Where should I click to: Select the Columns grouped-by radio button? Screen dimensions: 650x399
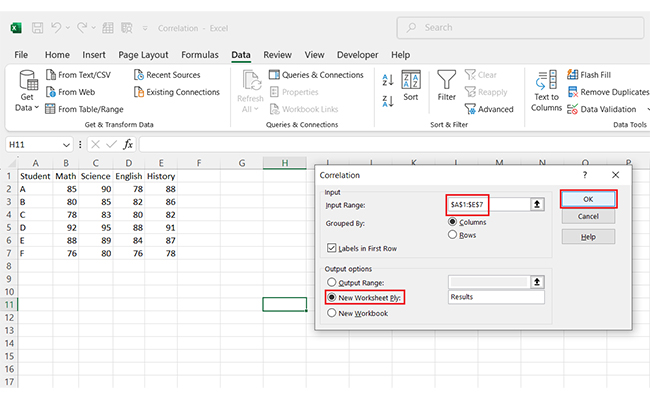(x=453, y=222)
